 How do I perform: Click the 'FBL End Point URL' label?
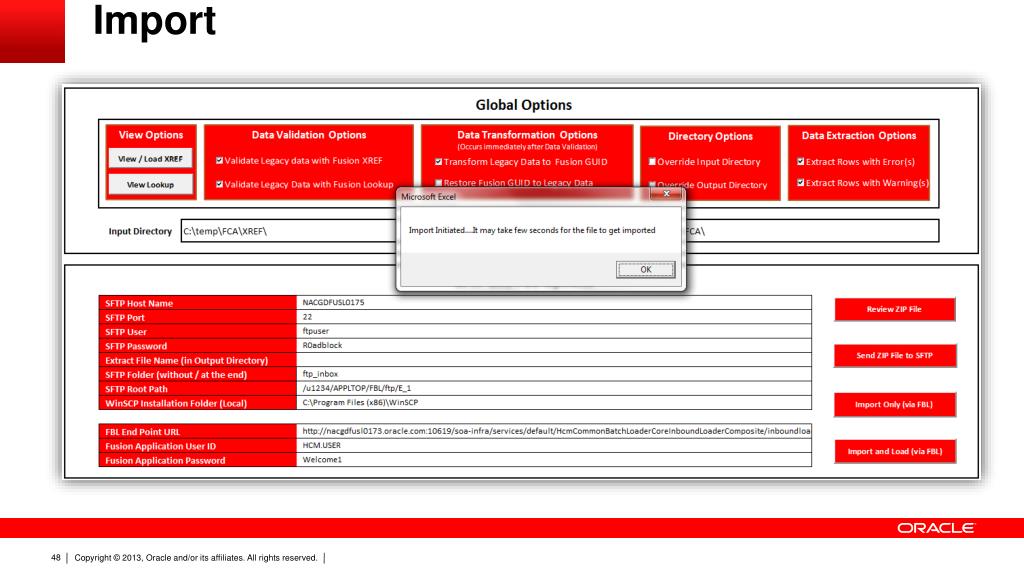(x=142, y=432)
